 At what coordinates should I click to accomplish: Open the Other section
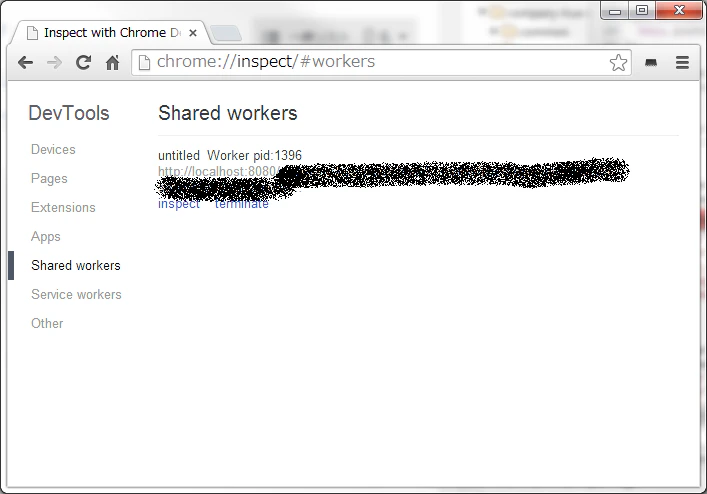point(47,323)
